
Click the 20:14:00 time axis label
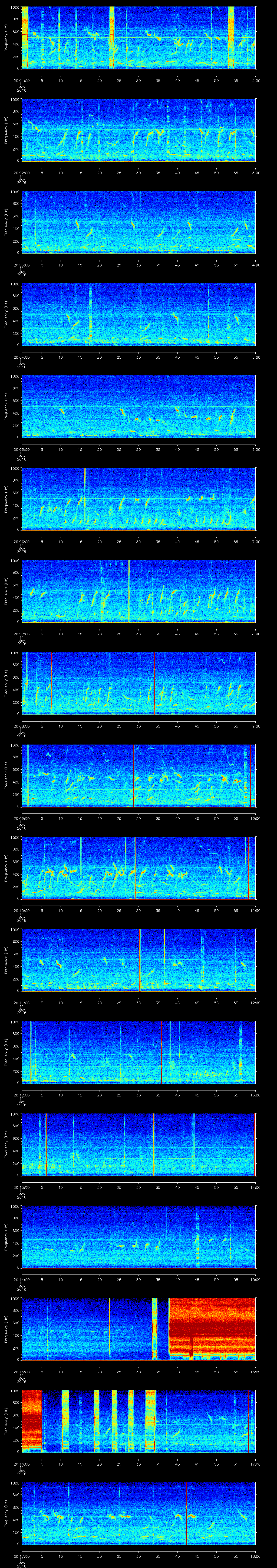coord(21,1279)
